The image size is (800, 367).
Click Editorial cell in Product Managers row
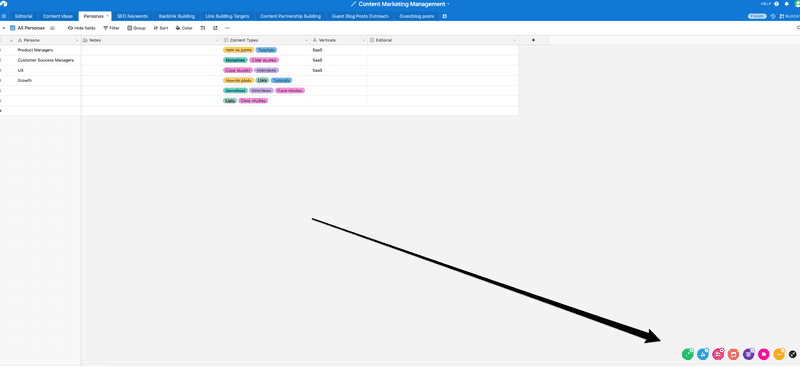[x=443, y=50]
